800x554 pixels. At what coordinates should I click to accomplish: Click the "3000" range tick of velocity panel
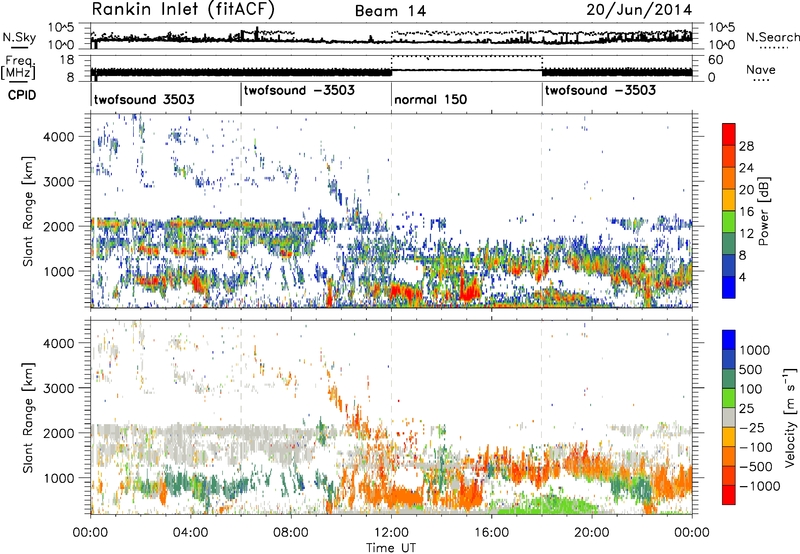click(x=58, y=388)
